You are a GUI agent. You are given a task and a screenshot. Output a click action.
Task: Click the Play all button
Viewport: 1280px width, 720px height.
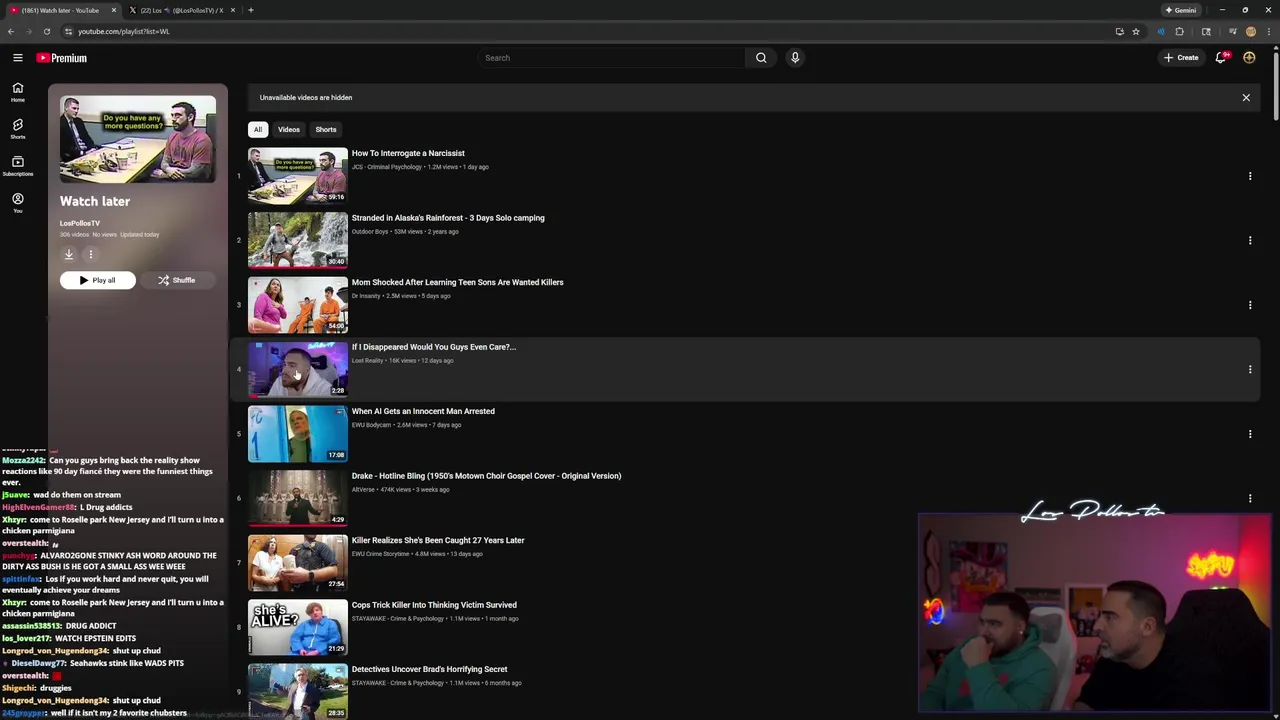[98, 280]
